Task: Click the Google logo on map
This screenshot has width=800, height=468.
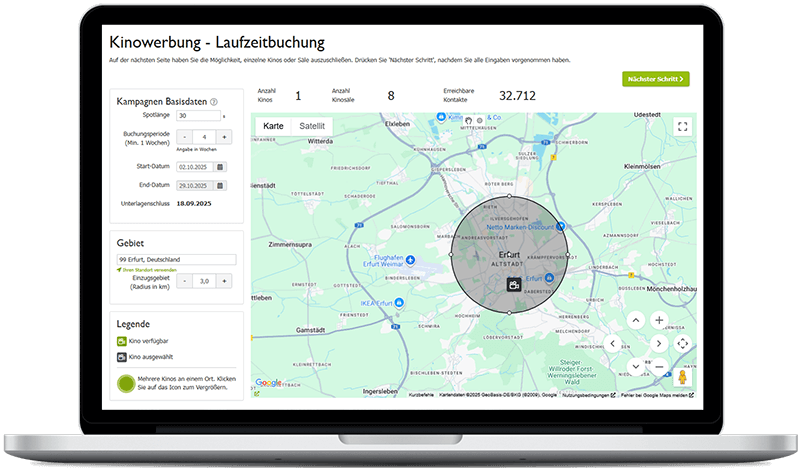Action: [268, 383]
